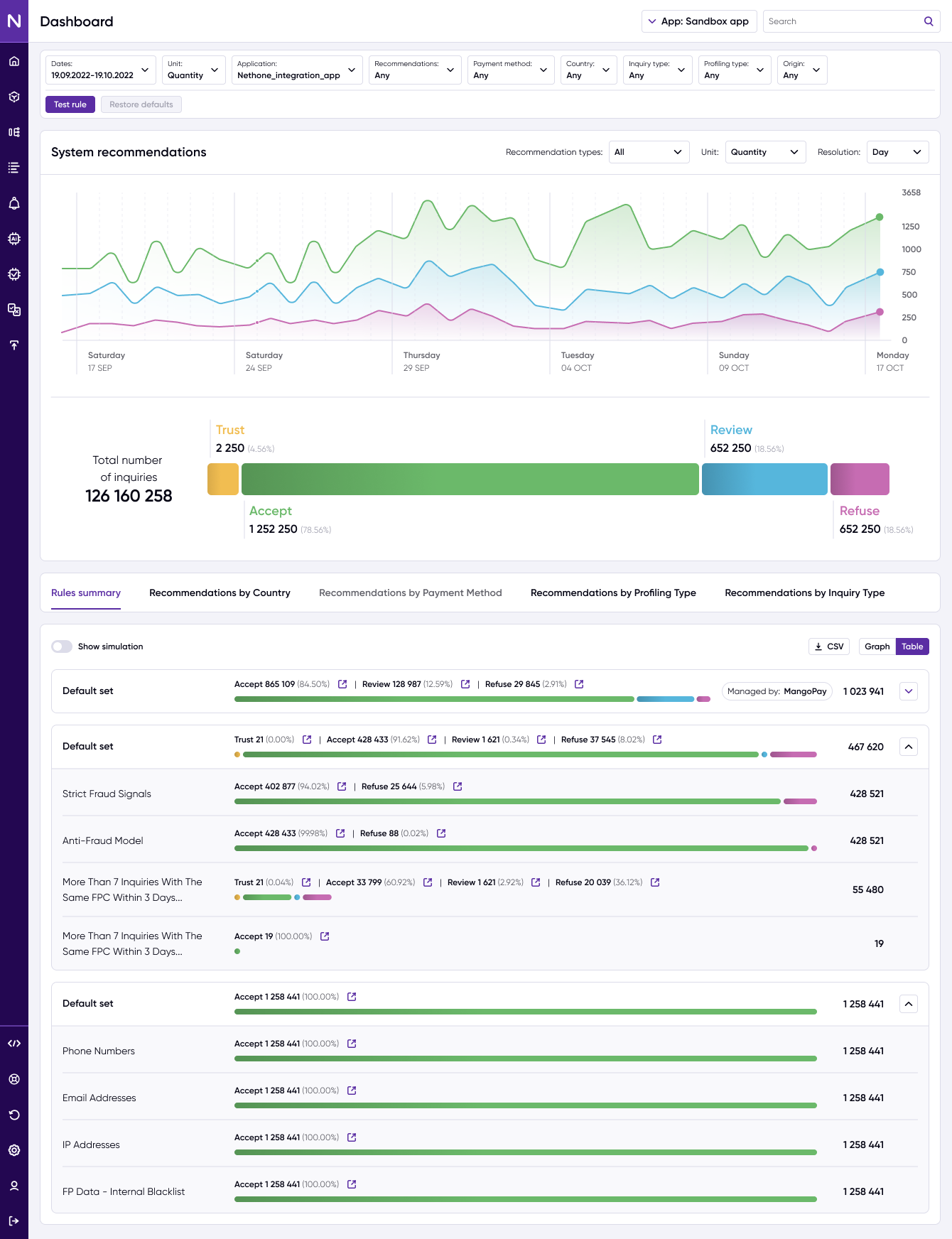Open Recommendations by Inquiry Type tab
Screen dimensions: 952x1239
tap(804, 593)
